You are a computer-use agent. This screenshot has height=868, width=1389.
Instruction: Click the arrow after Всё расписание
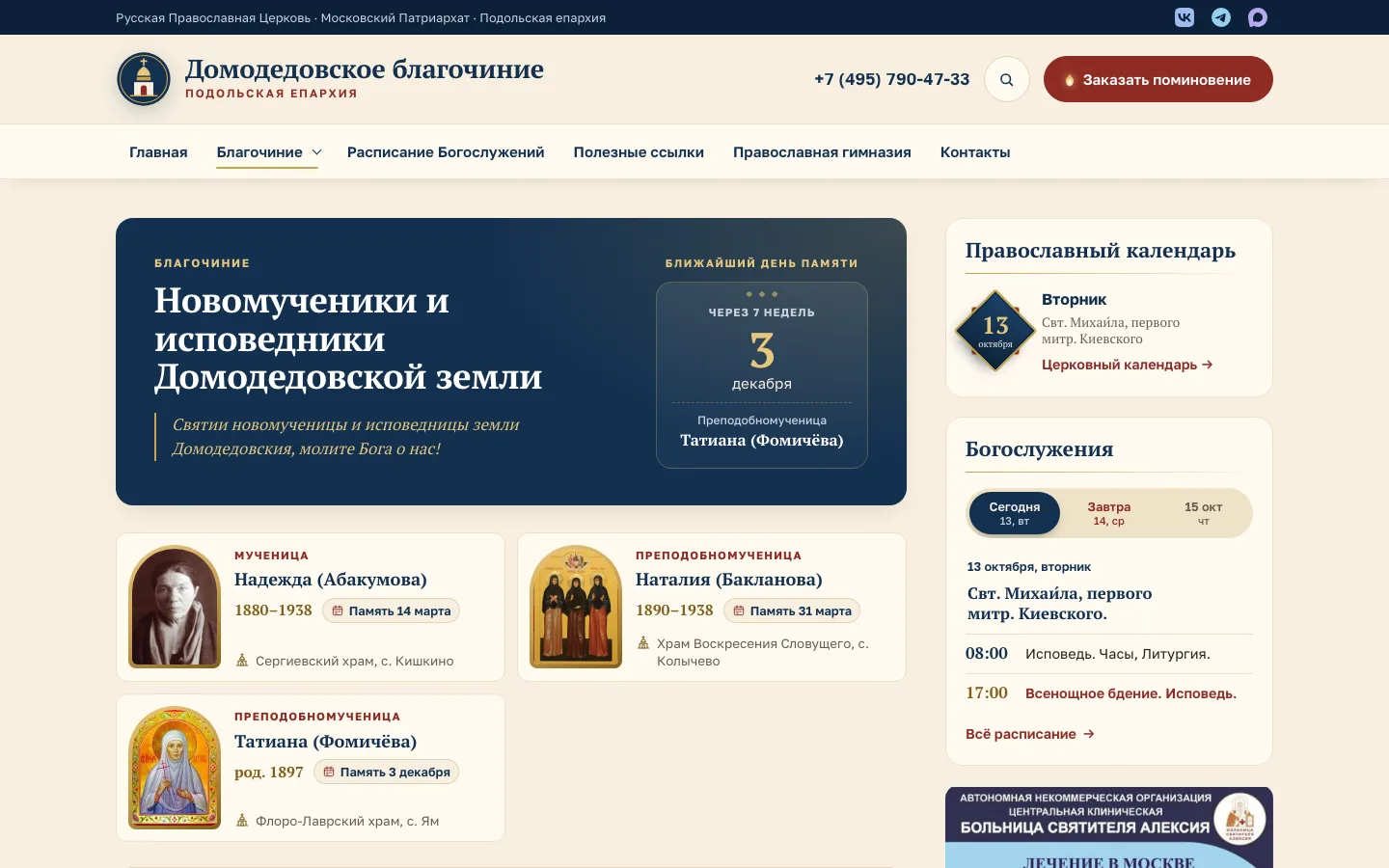click(x=1089, y=734)
